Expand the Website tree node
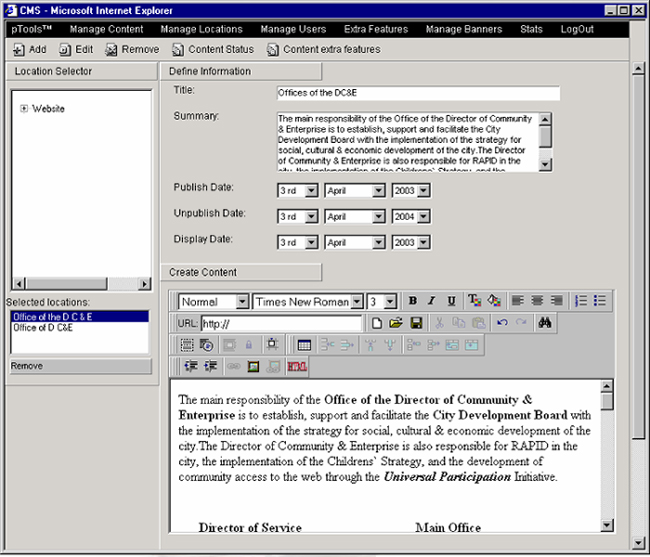The image size is (650, 557). [24, 108]
